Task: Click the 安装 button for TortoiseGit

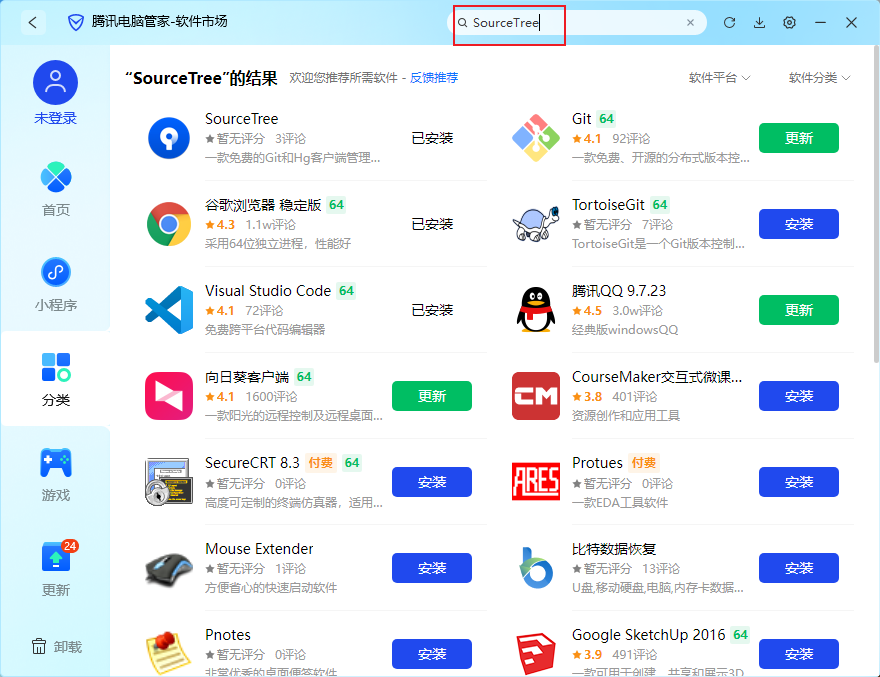Action: [798, 224]
